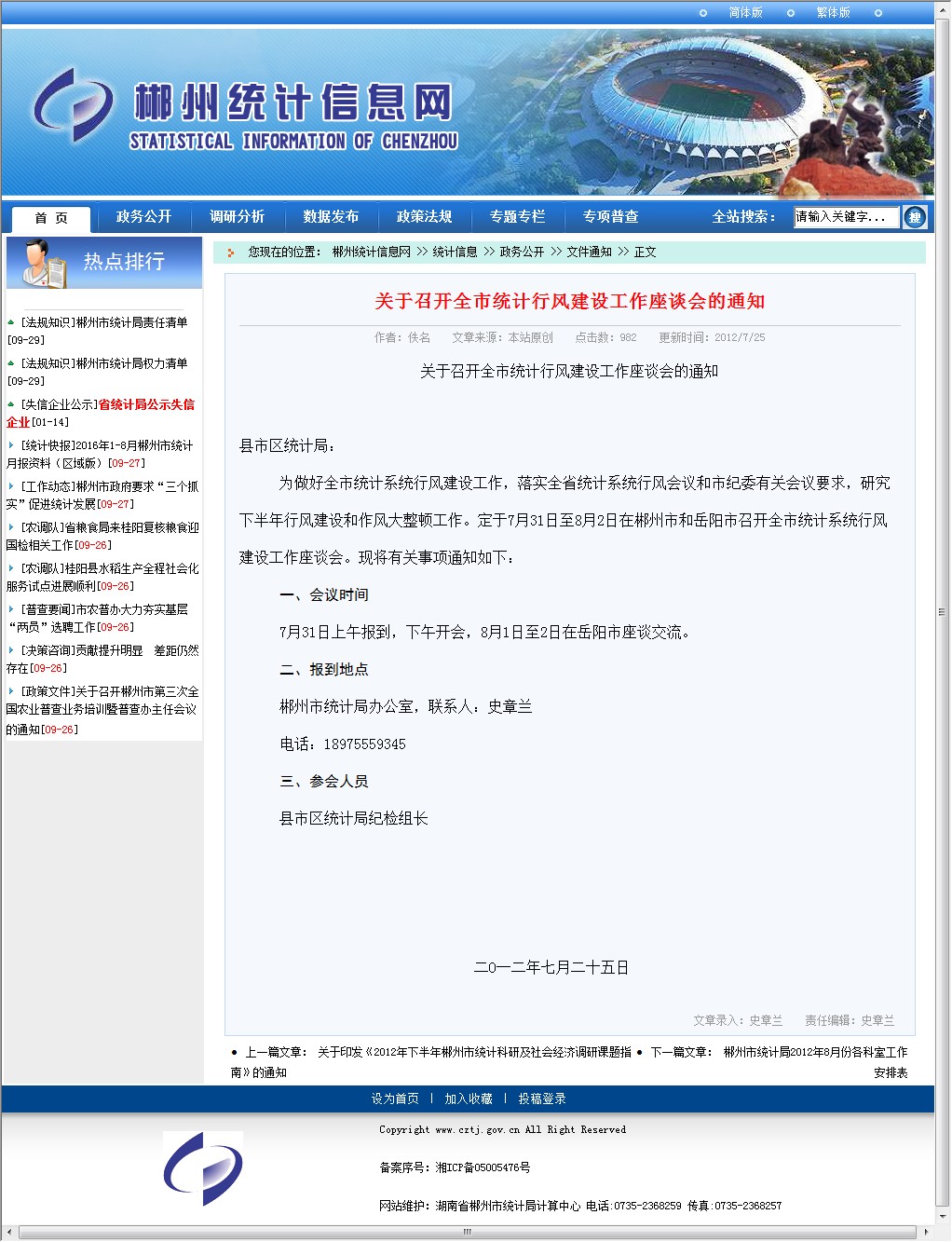952x1242 pixels.
Task: Open the 专项普查 menu
Action: coord(610,216)
